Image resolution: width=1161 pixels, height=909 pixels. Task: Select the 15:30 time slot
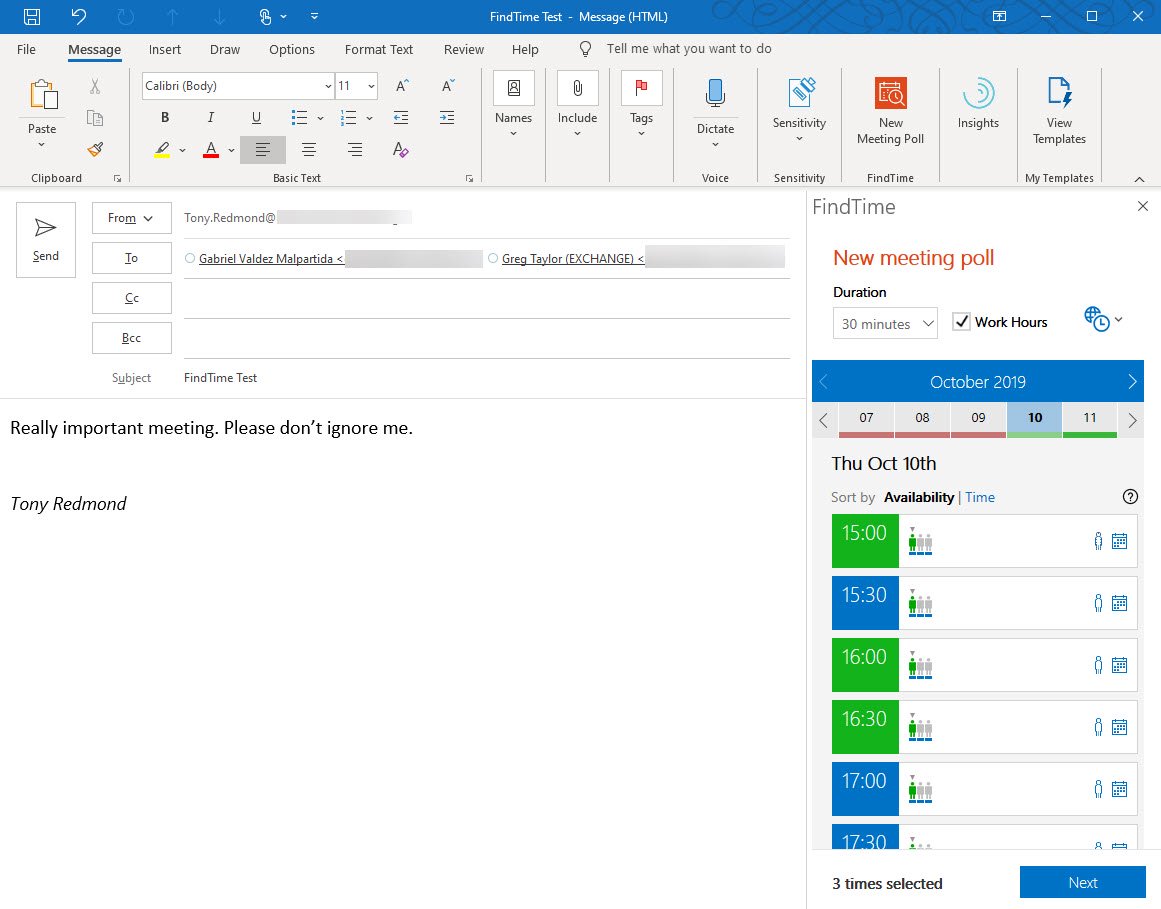(x=865, y=603)
